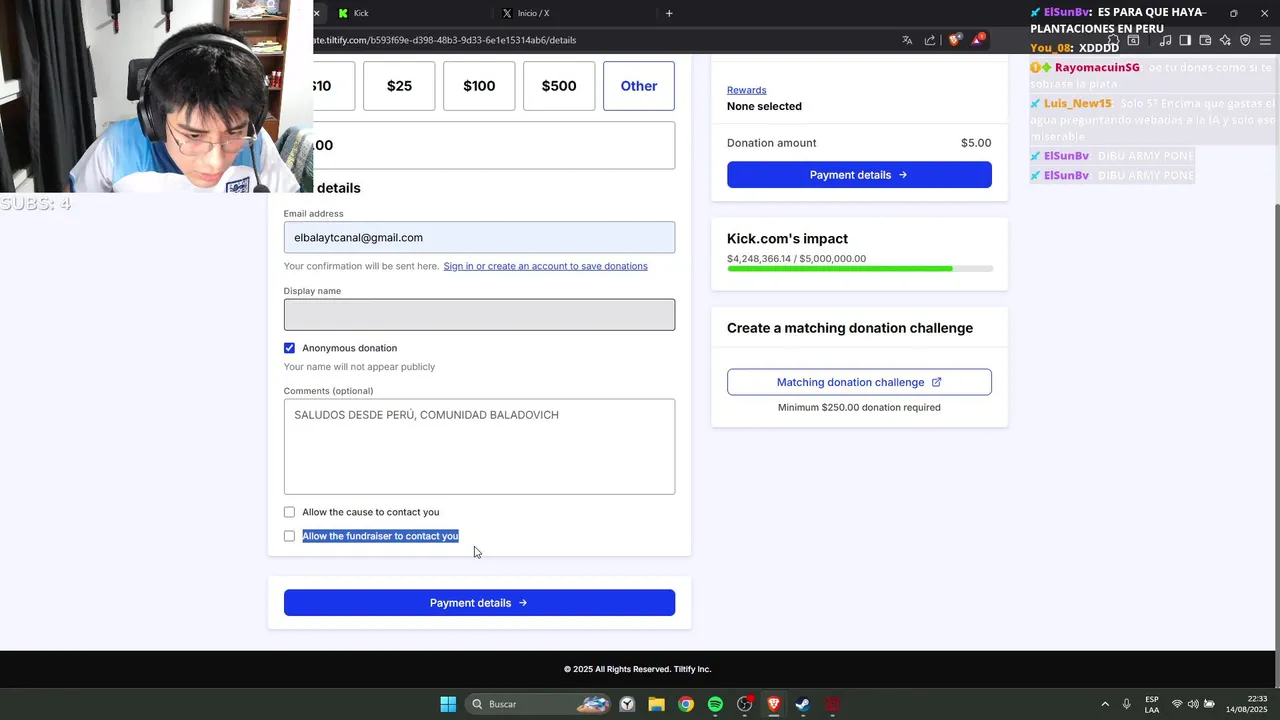Image resolution: width=1280 pixels, height=720 pixels.
Task: Click the $5.00 donation amount value
Action: [x=976, y=143]
